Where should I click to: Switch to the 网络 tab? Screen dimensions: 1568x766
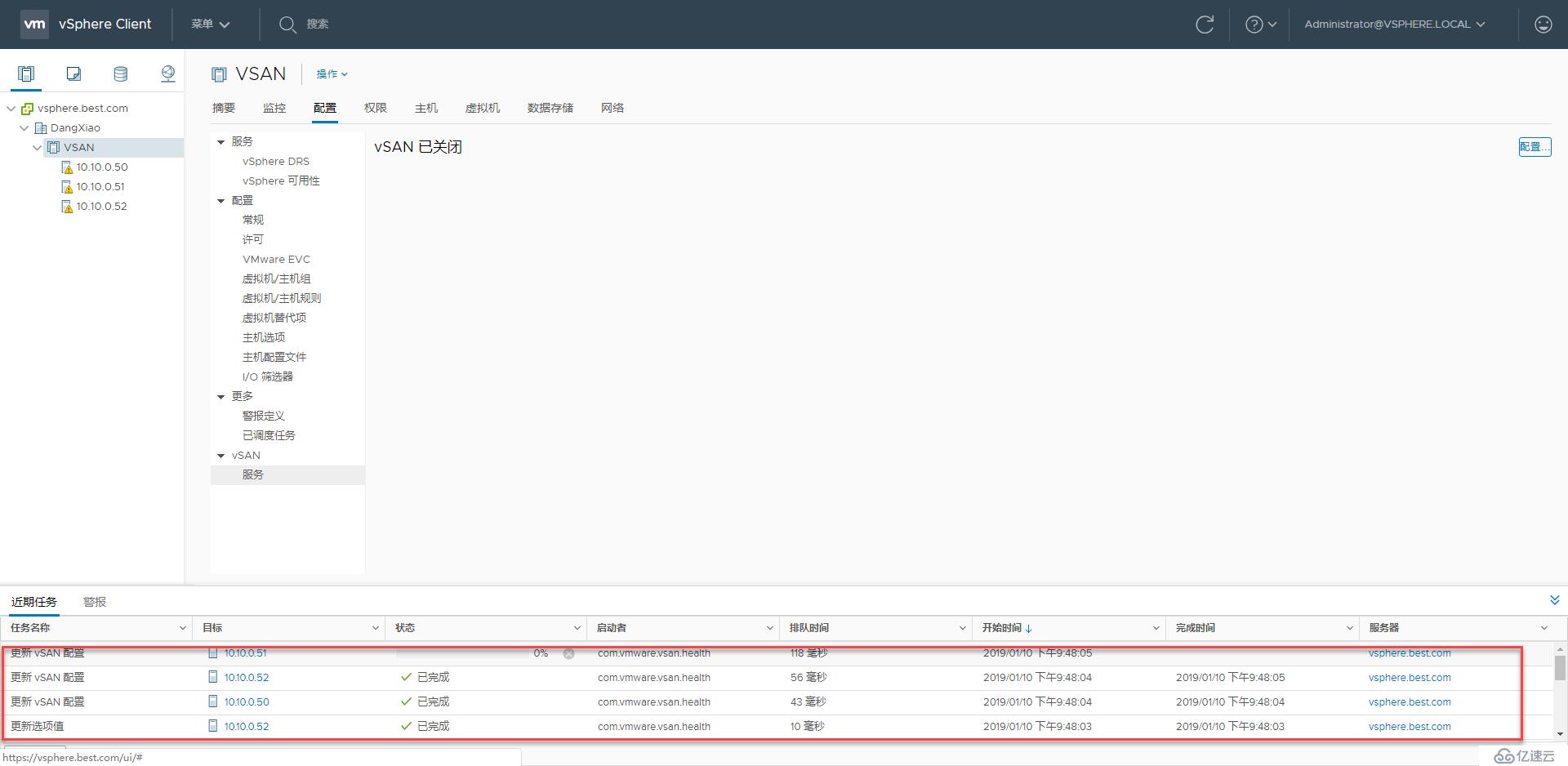(x=612, y=108)
